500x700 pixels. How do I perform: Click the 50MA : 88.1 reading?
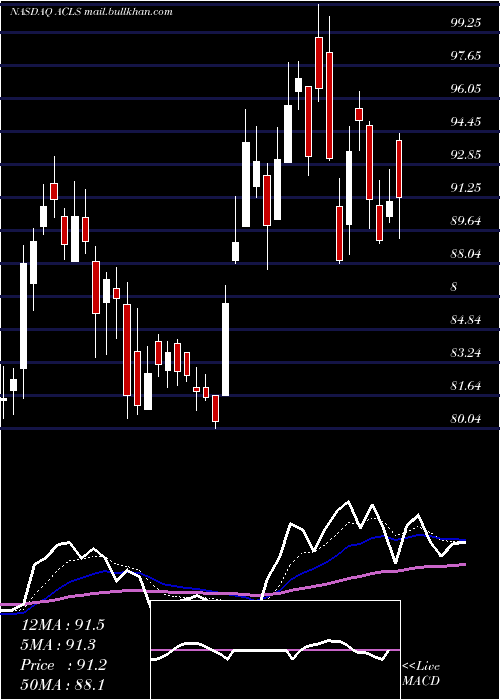(62, 685)
